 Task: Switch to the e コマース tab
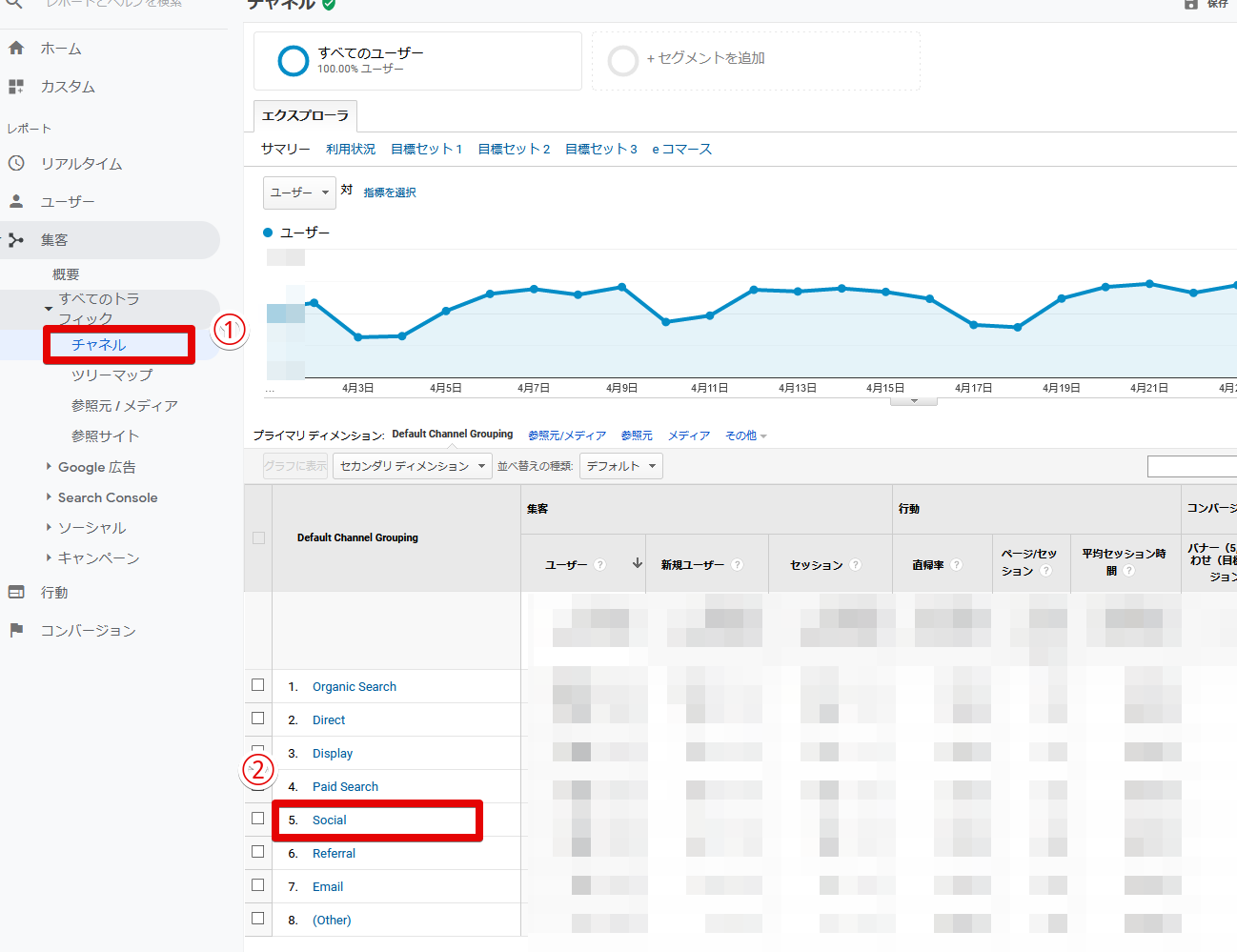(681, 149)
